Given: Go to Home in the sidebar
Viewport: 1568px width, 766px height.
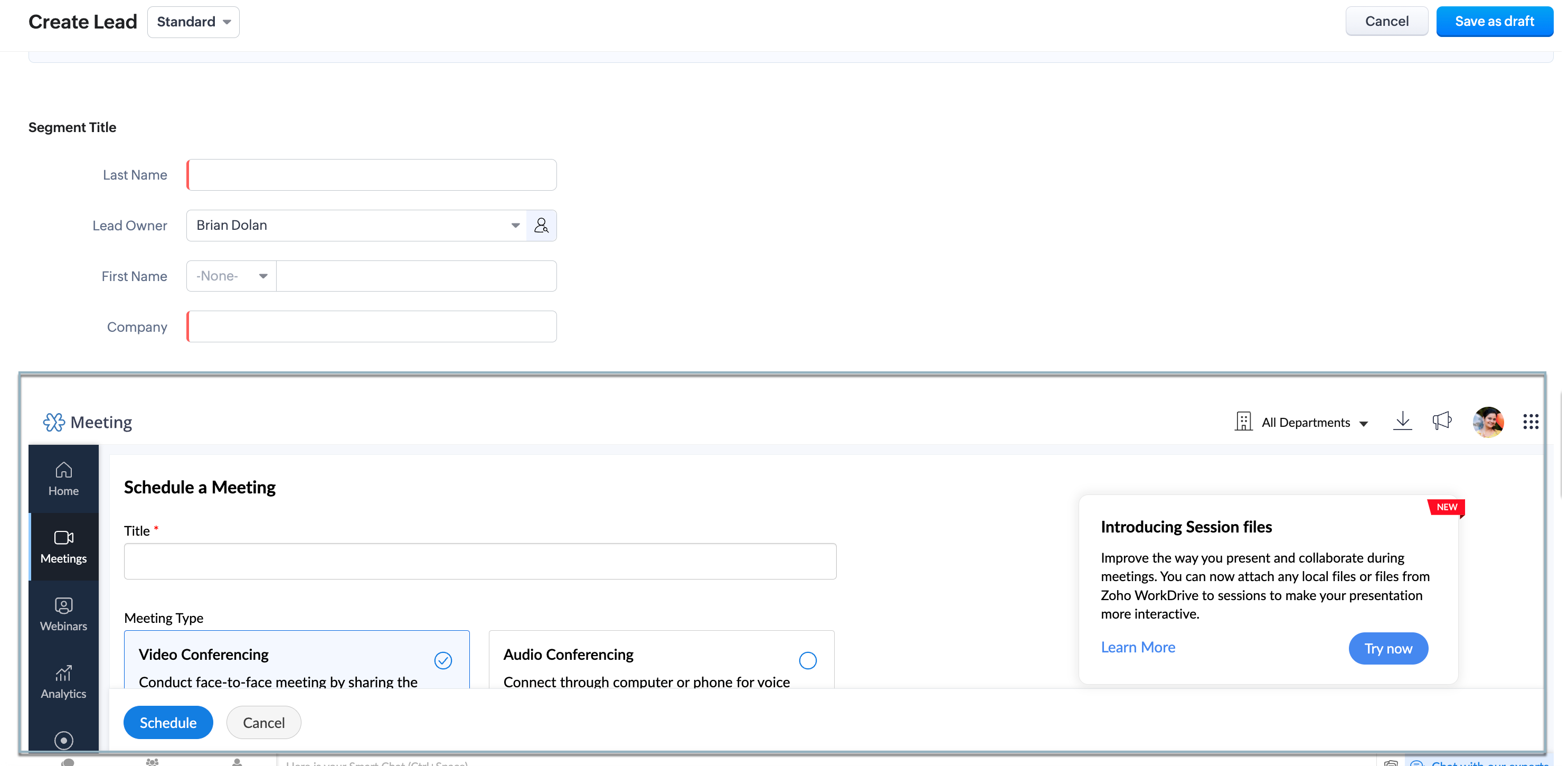Looking at the screenshot, I should pyautogui.click(x=63, y=479).
